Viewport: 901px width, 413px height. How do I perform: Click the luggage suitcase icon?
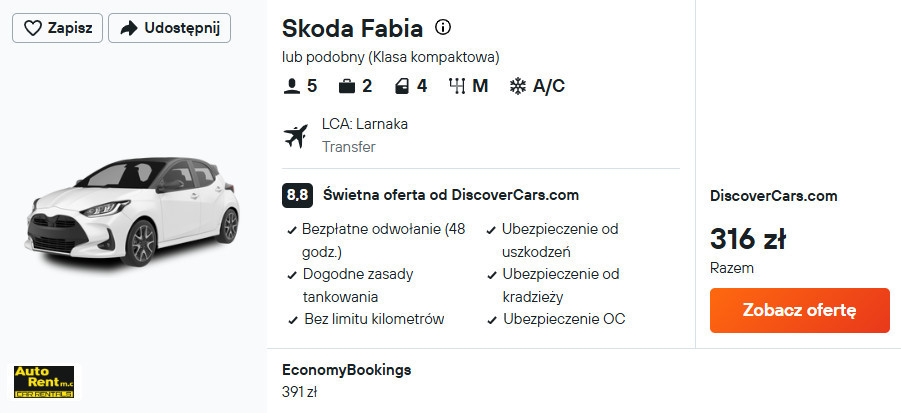(346, 86)
